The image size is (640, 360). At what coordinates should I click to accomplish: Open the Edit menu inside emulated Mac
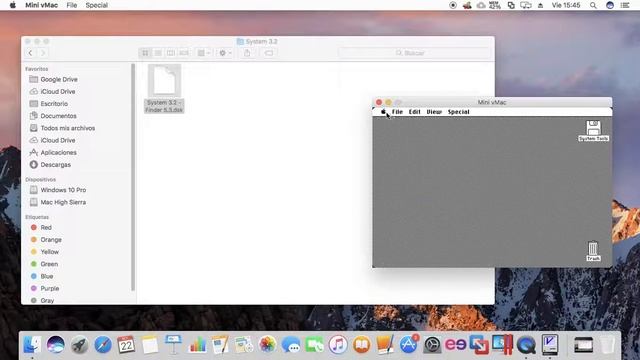[x=414, y=112]
